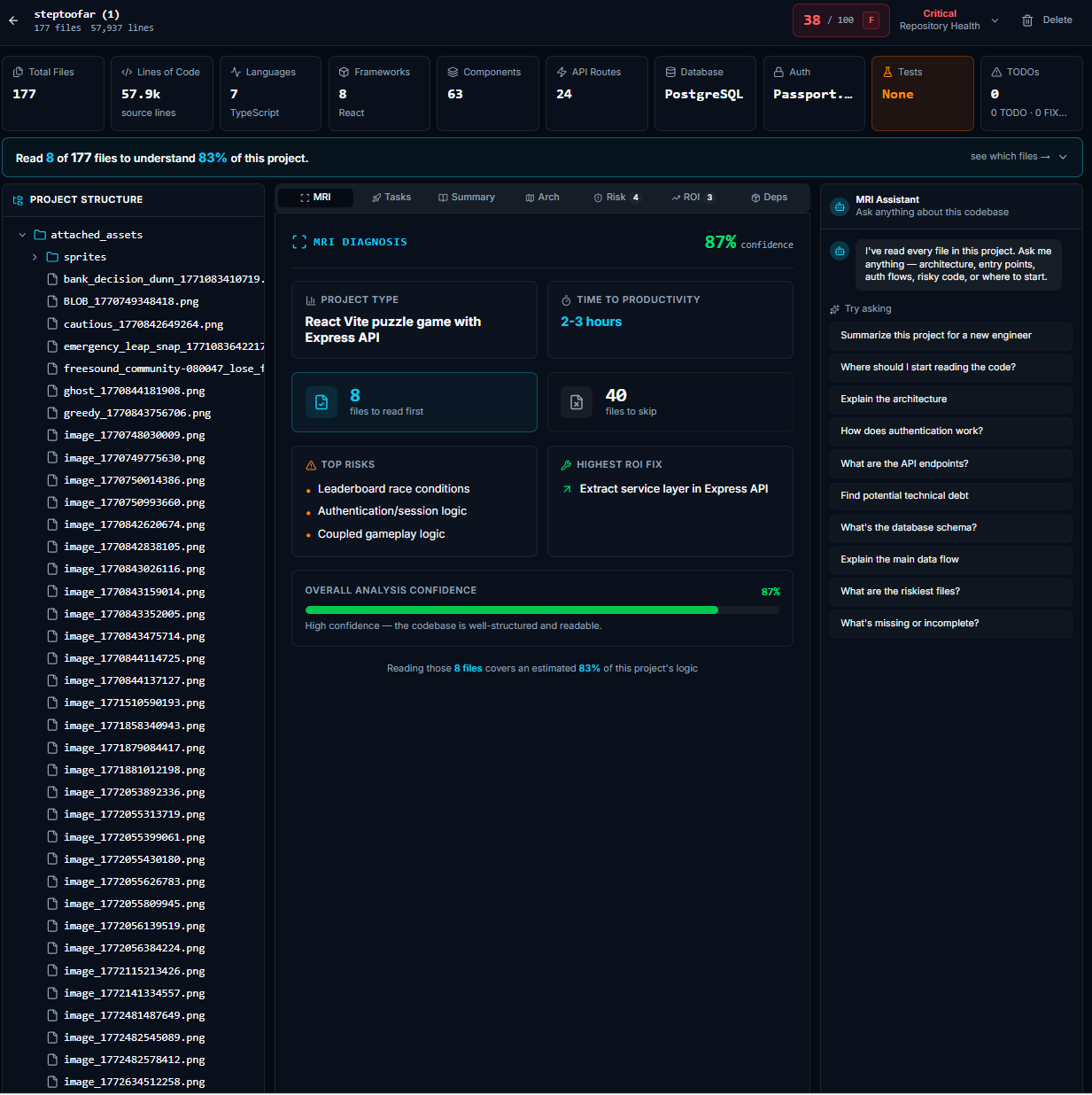
Task: Select How does authentication work suggestion
Action: point(950,431)
